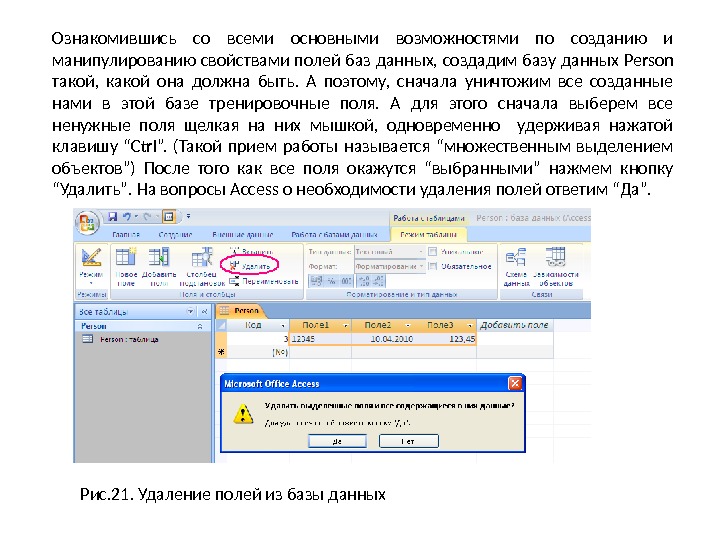The width and height of the screenshot is (720, 540).
Task: Select the cell containing 12345
Action: tap(321, 339)
